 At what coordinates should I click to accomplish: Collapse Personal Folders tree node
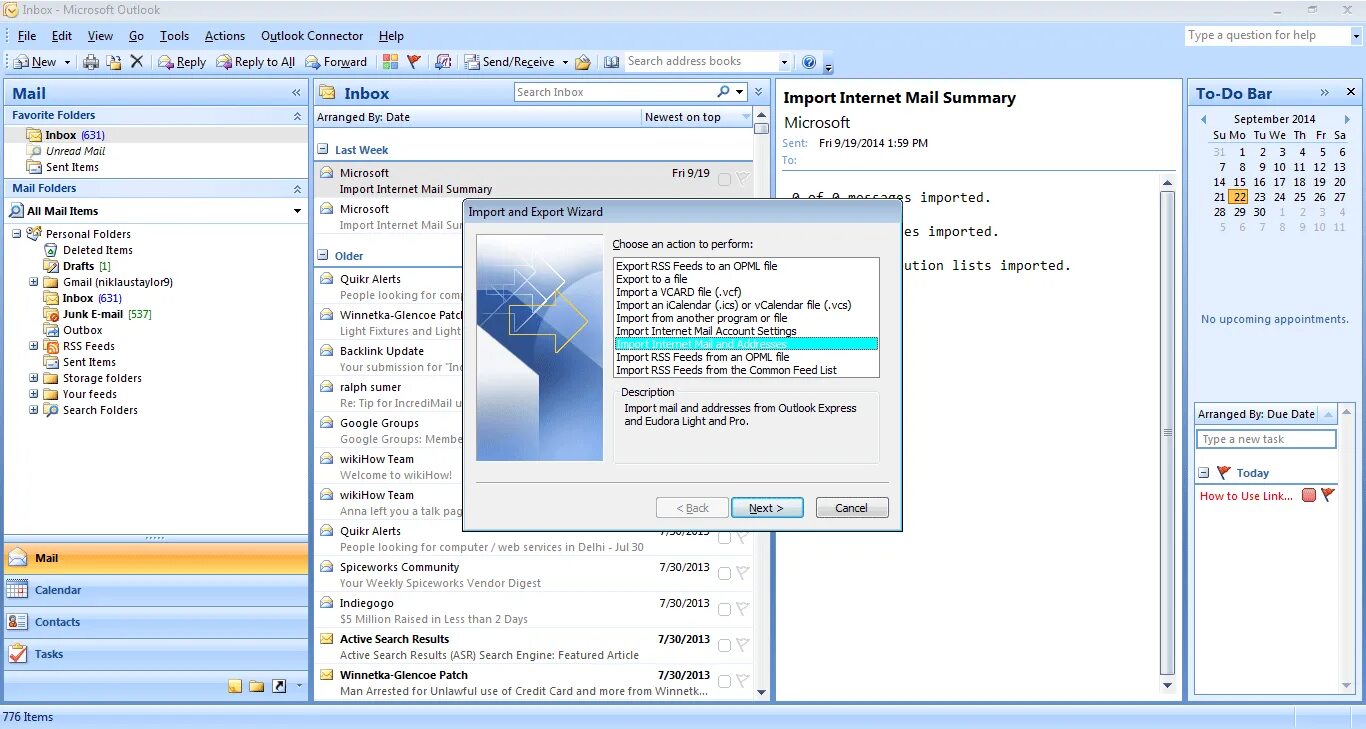pyautogui.click(x=17, y=234)
